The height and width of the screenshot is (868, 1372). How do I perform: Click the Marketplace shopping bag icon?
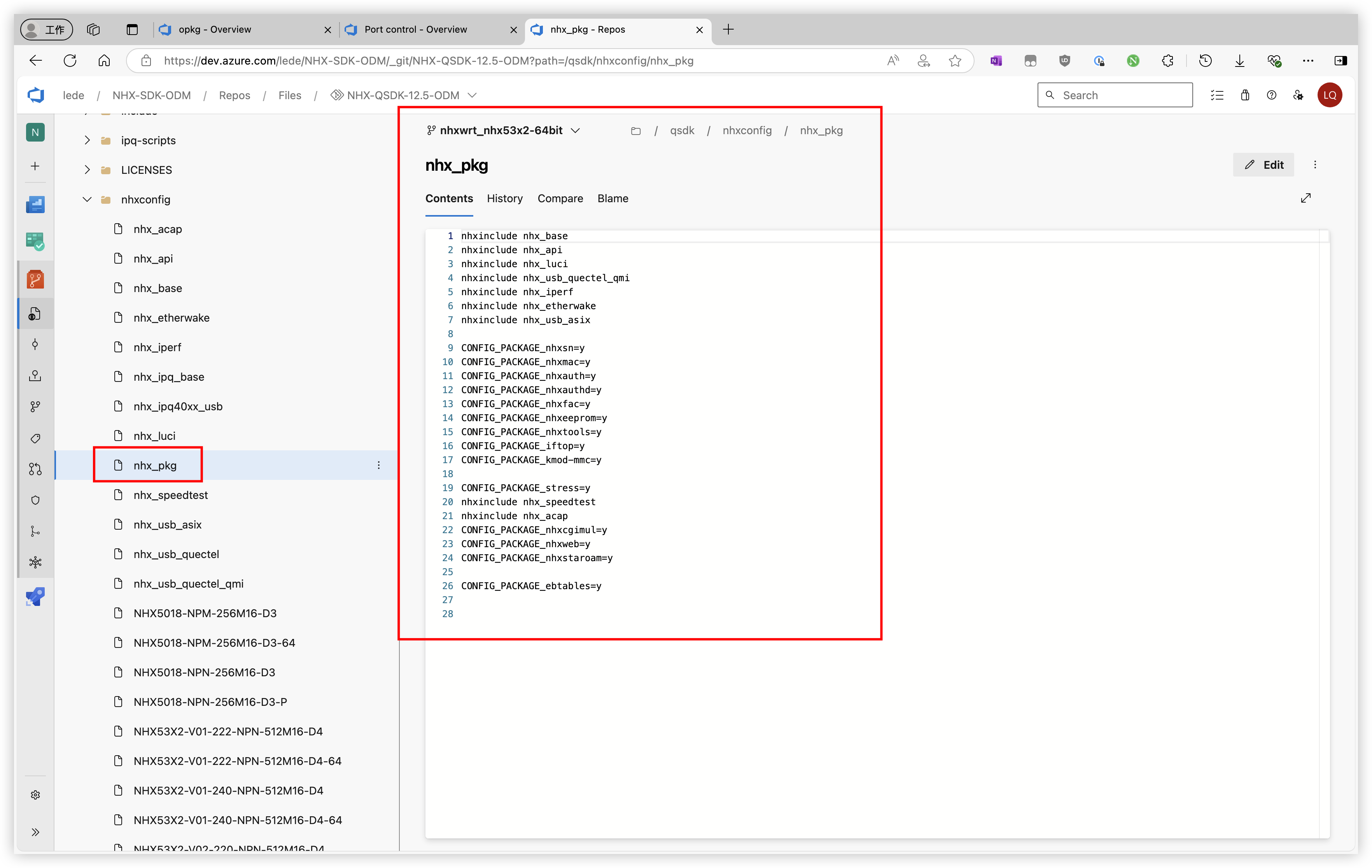click(1244, 95)
